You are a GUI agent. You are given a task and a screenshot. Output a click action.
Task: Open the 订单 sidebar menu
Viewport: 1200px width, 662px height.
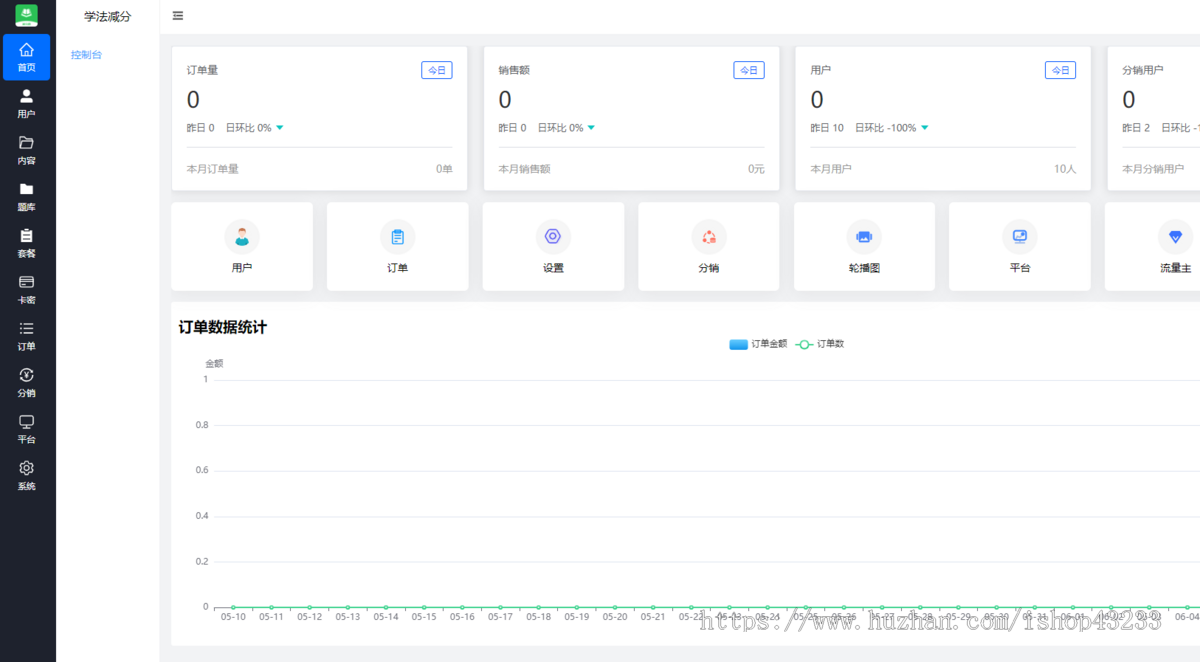(27, 336)
